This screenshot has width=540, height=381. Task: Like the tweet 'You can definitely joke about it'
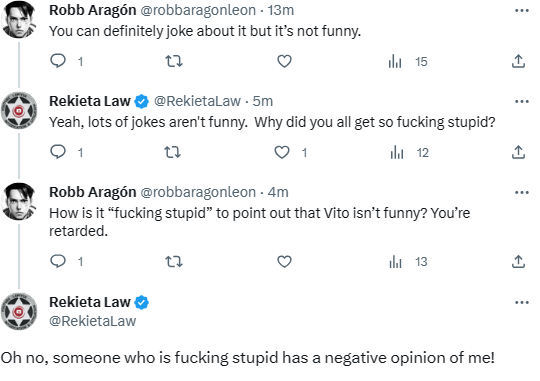coord(284,61)
